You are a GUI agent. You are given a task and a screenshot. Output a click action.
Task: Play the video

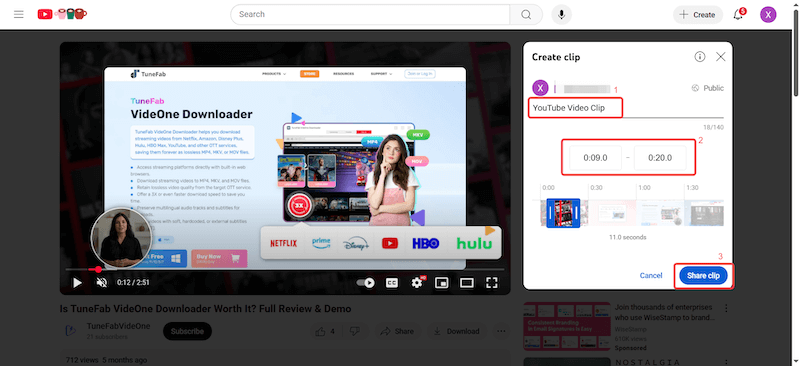(77, 282)
